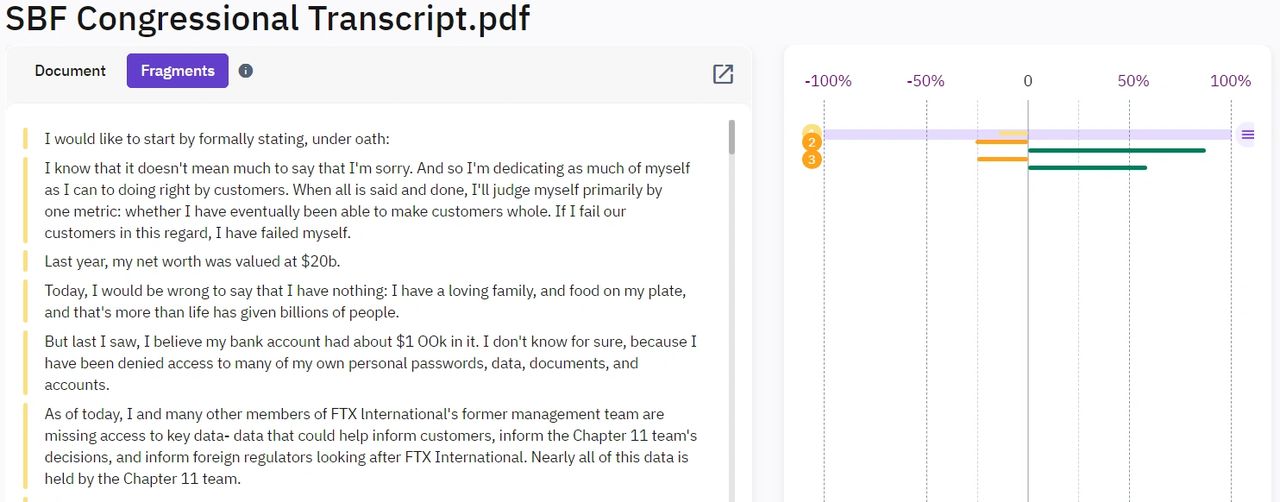Select the fragment about $100k bank account
The width and height of the screenshot is (1280, 502).
(370, 363)
